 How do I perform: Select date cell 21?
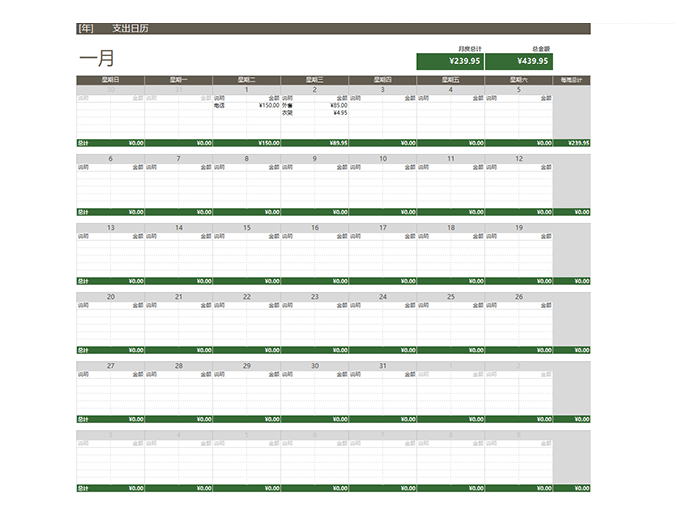pyautogui.click(x=179, y=297)
